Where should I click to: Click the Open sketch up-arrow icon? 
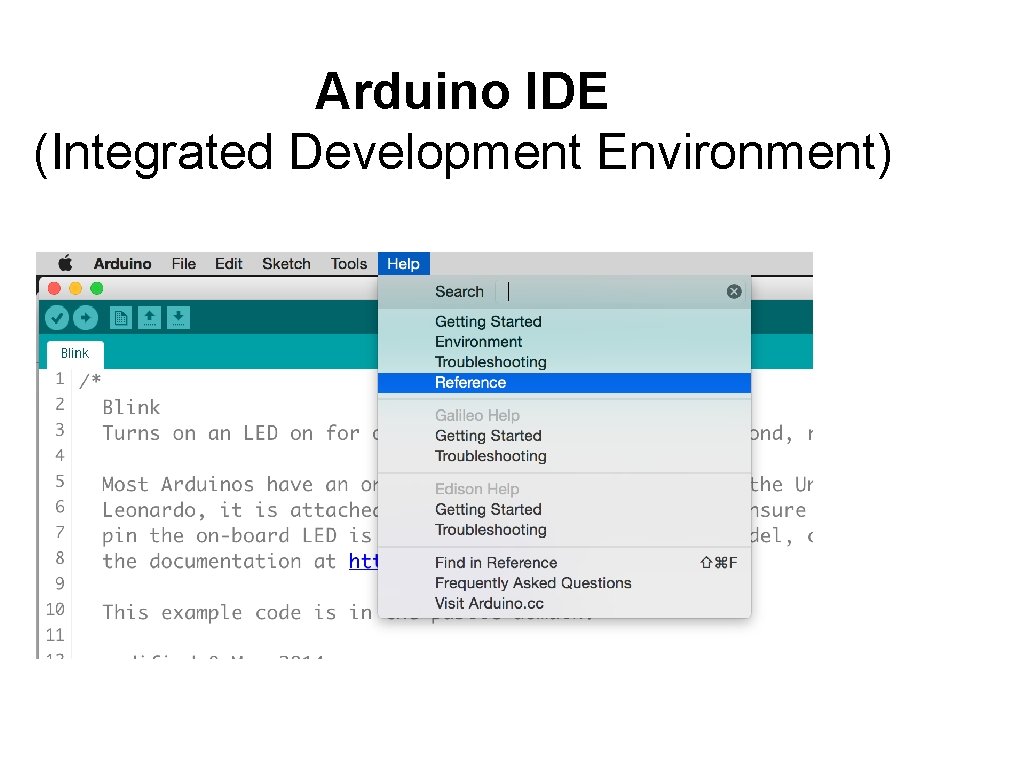click(150, 318)
